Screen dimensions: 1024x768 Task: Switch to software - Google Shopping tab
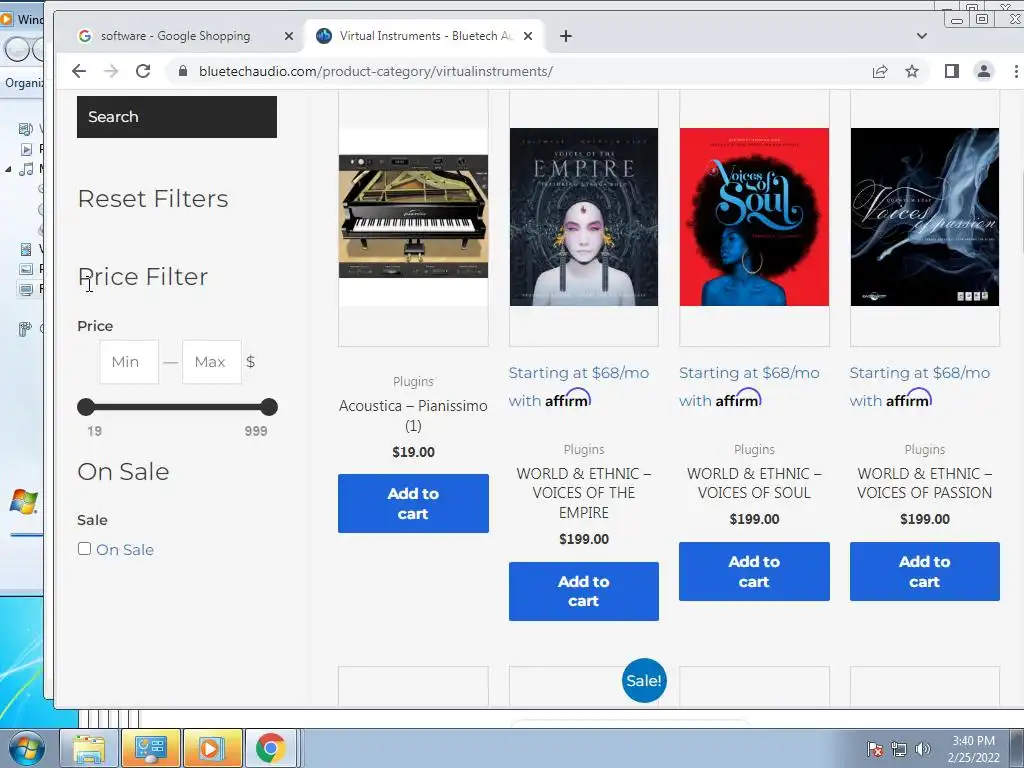click(175, 36)
